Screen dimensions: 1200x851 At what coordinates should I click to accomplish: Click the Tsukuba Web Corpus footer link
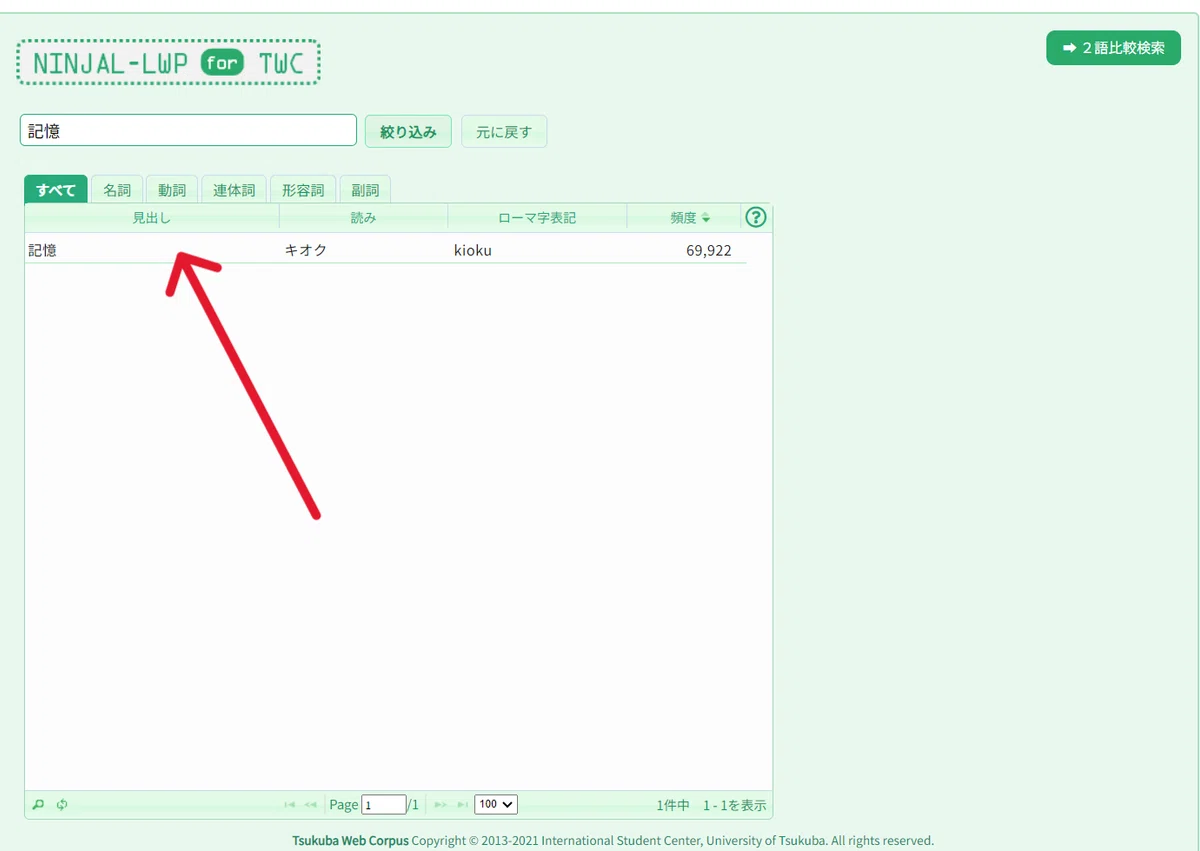350,841
